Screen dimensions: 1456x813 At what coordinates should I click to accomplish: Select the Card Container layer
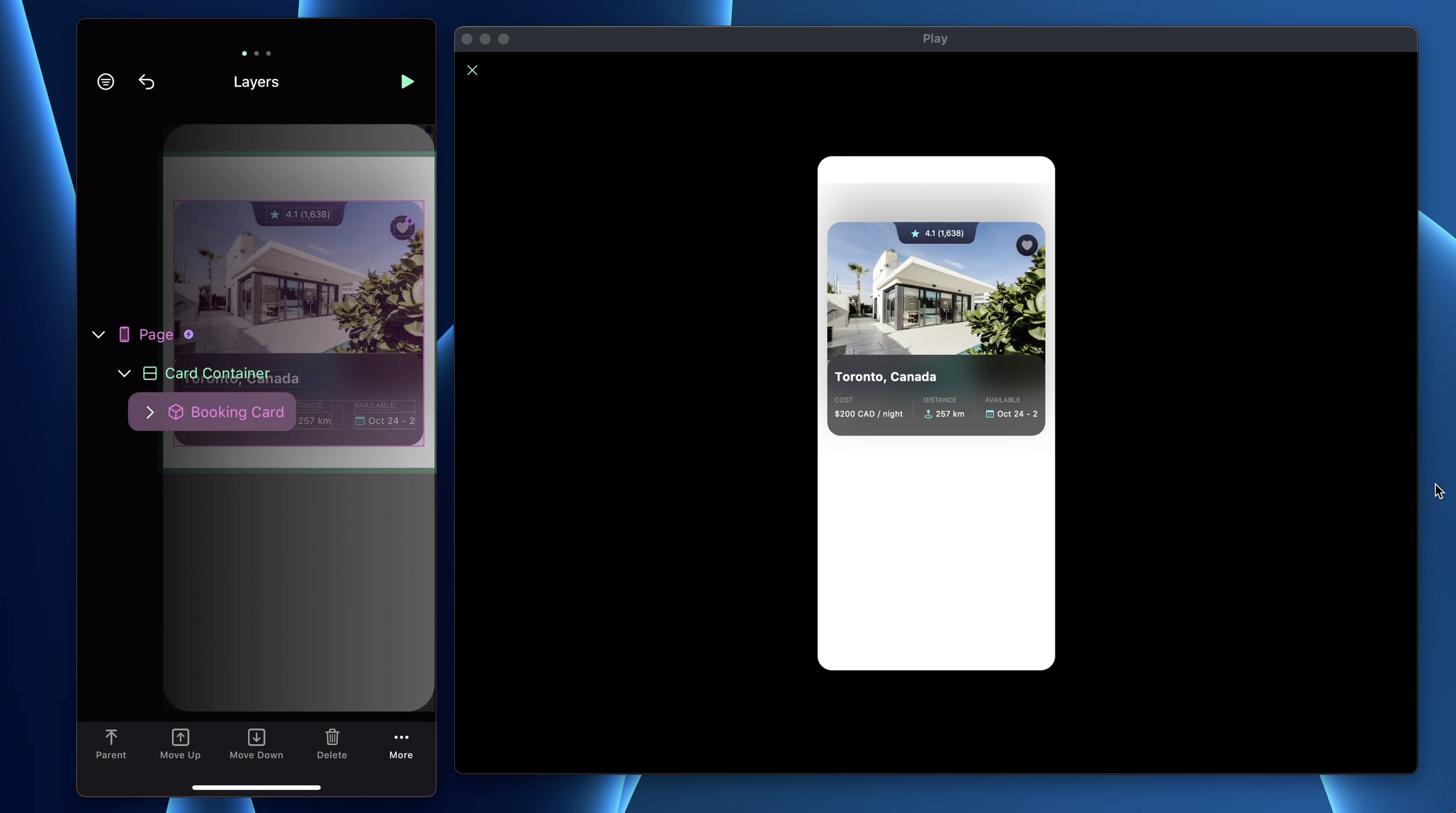coord(217,373)
